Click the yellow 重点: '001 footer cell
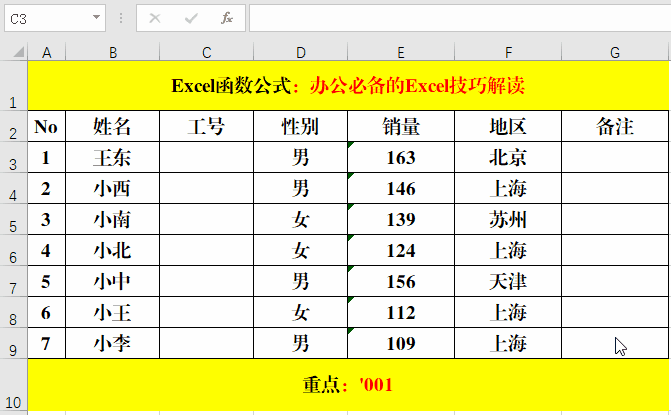The image size is (671, 415). coord(348,385)
